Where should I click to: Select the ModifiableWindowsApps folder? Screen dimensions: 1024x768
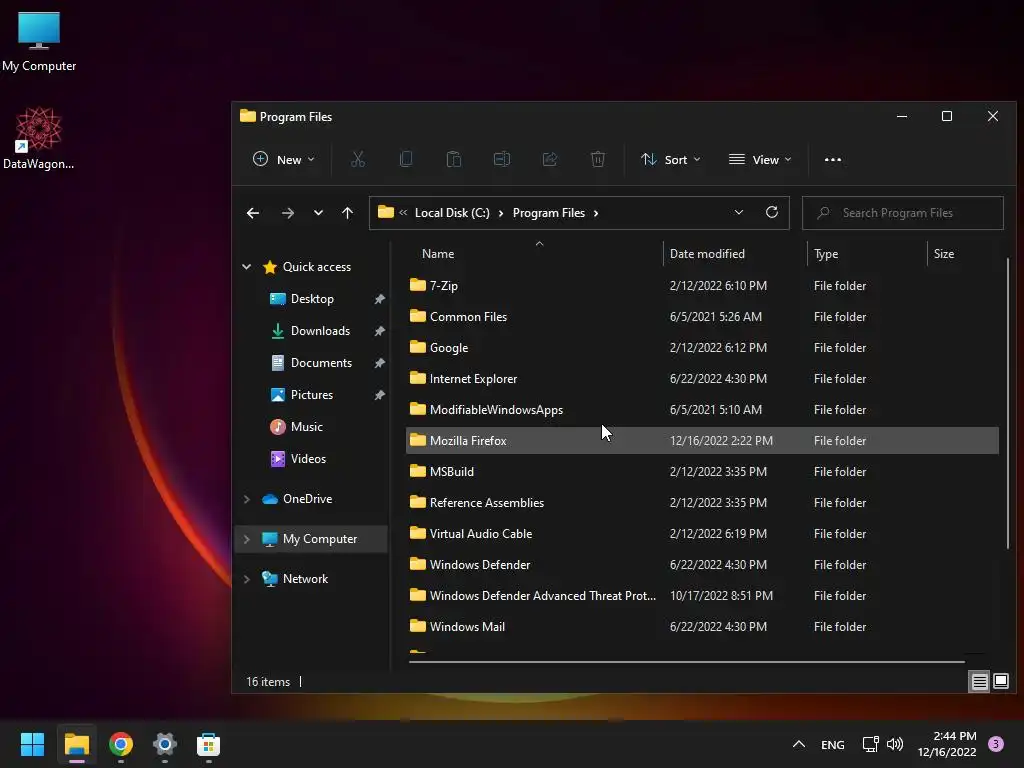702,409
